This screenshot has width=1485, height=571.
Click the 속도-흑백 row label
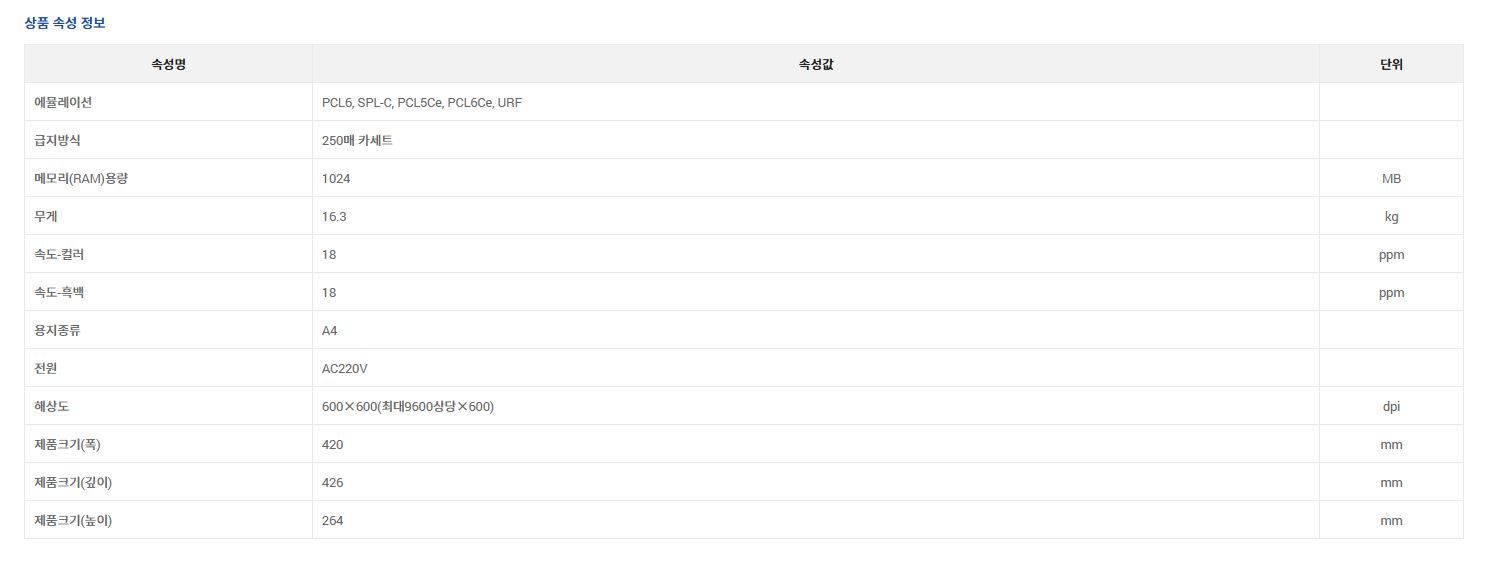[59, 293]
